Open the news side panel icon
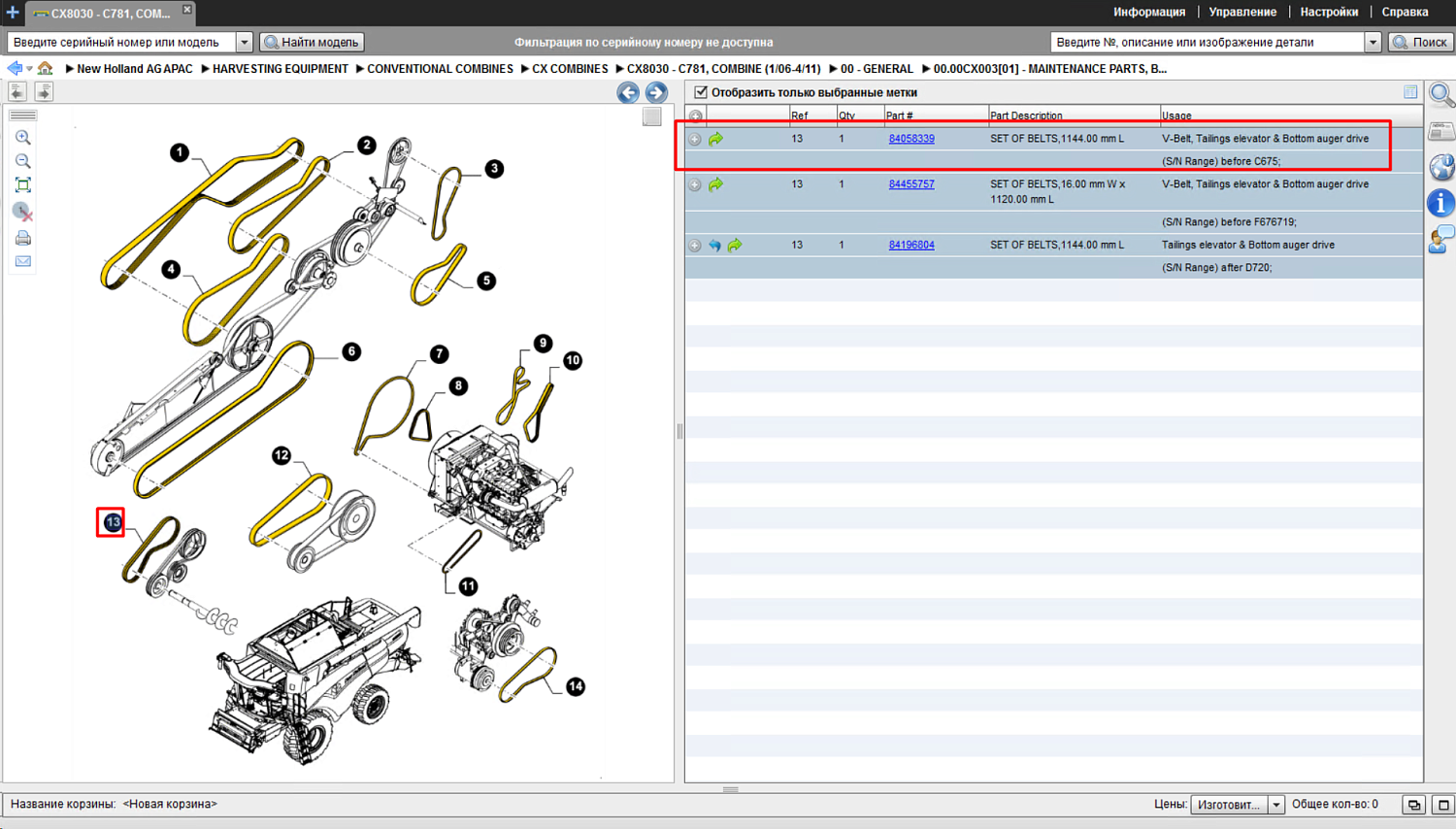1456x829 pixels. click(x=1441, y=132)
